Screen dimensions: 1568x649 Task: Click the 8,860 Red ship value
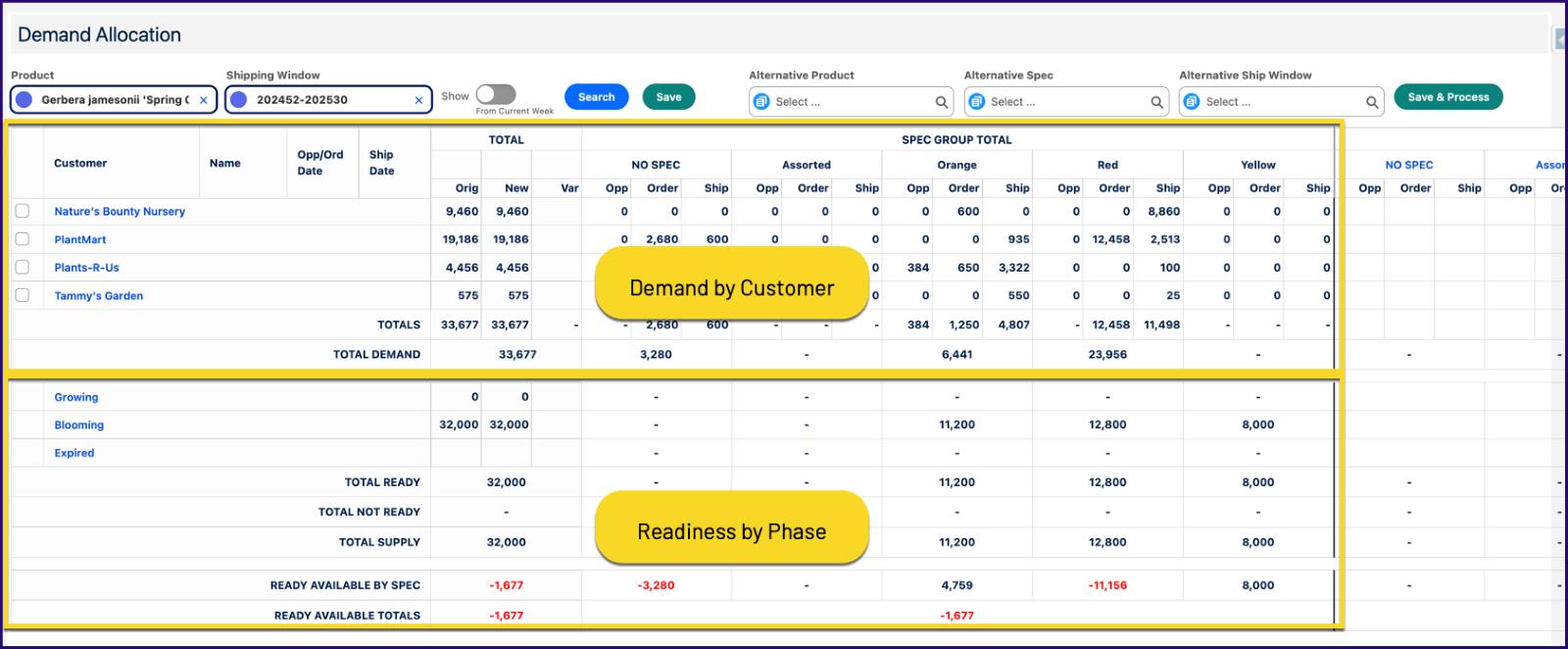(1164, 212)
